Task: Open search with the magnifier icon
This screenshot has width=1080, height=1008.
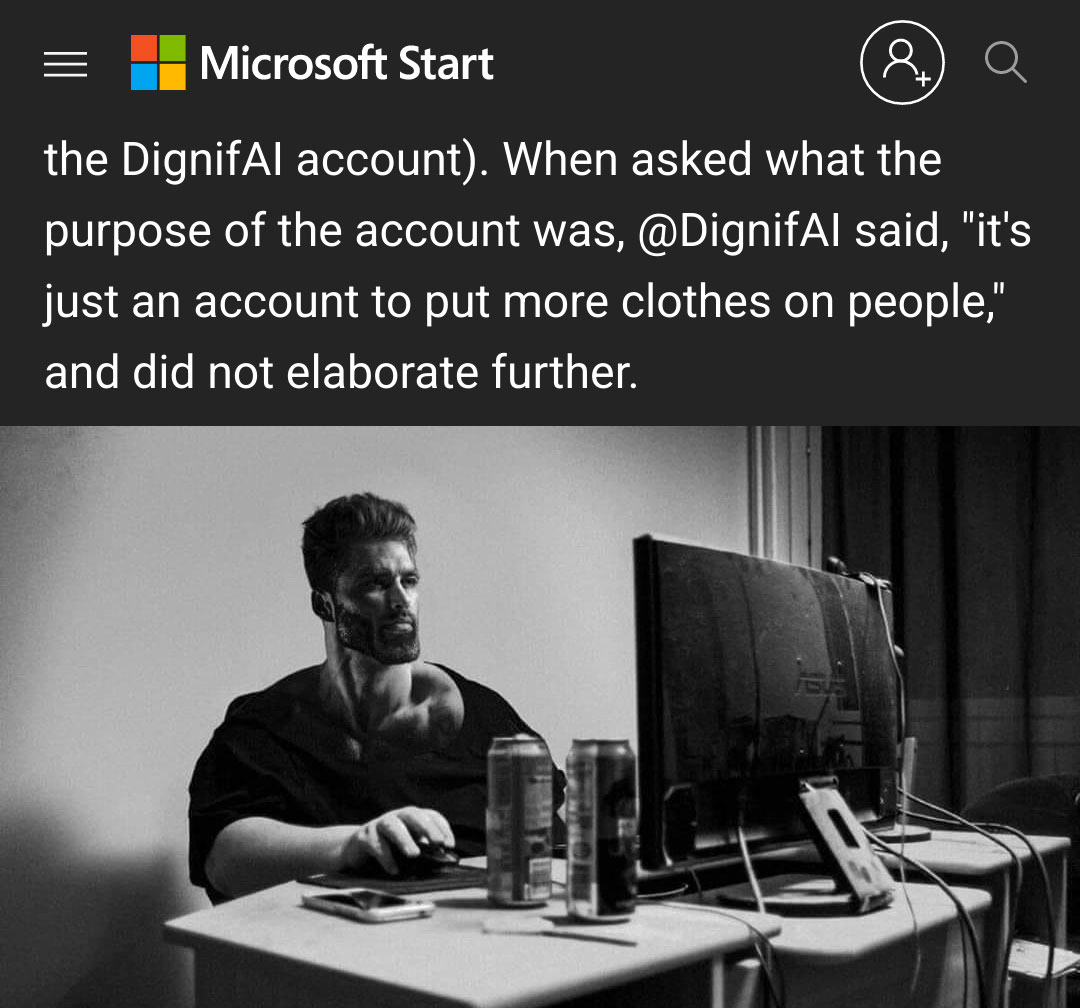Action: pyautogui.click(x=1006, y=63)
